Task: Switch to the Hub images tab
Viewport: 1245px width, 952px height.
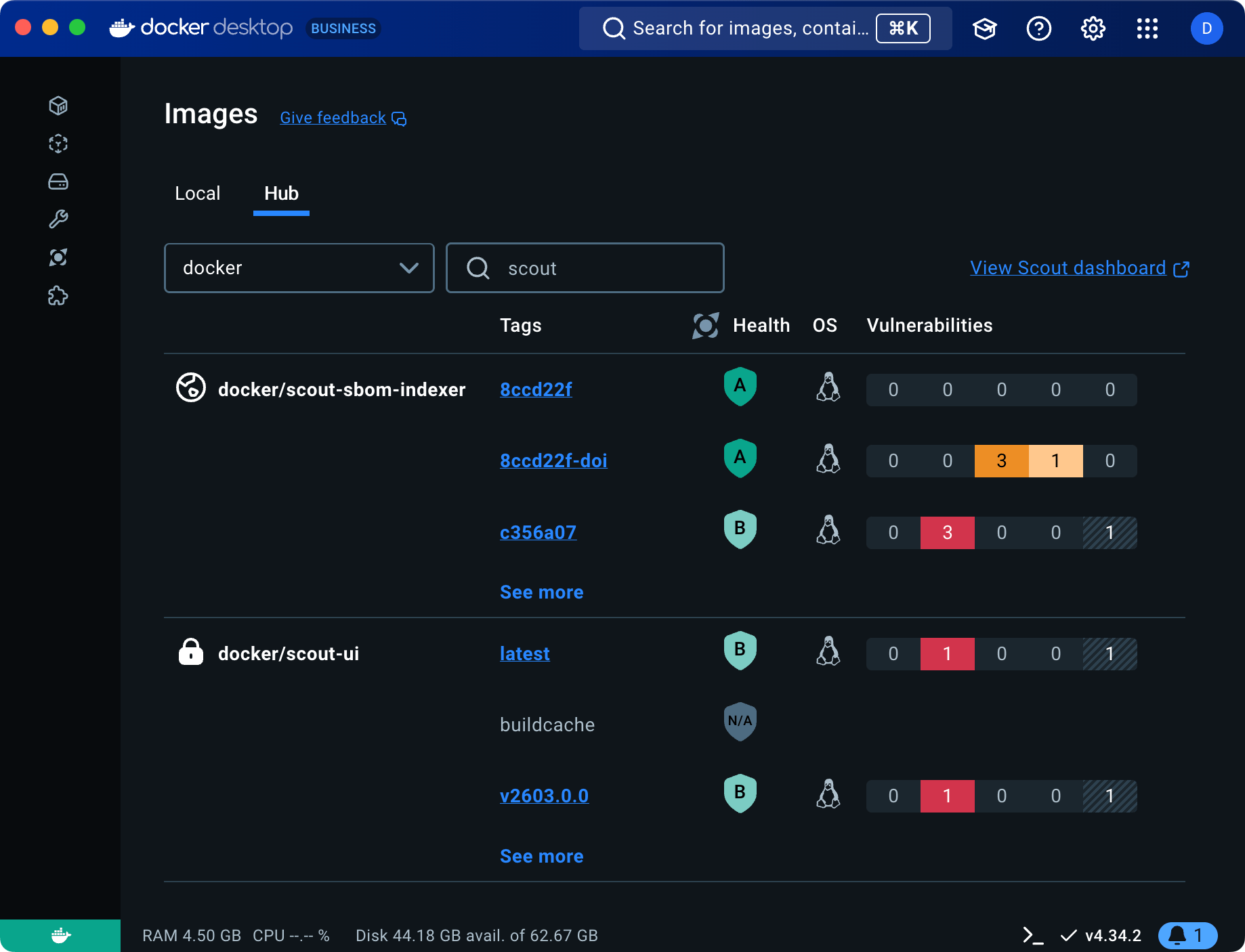Action: pyautogui.click(x=281, y=194)
